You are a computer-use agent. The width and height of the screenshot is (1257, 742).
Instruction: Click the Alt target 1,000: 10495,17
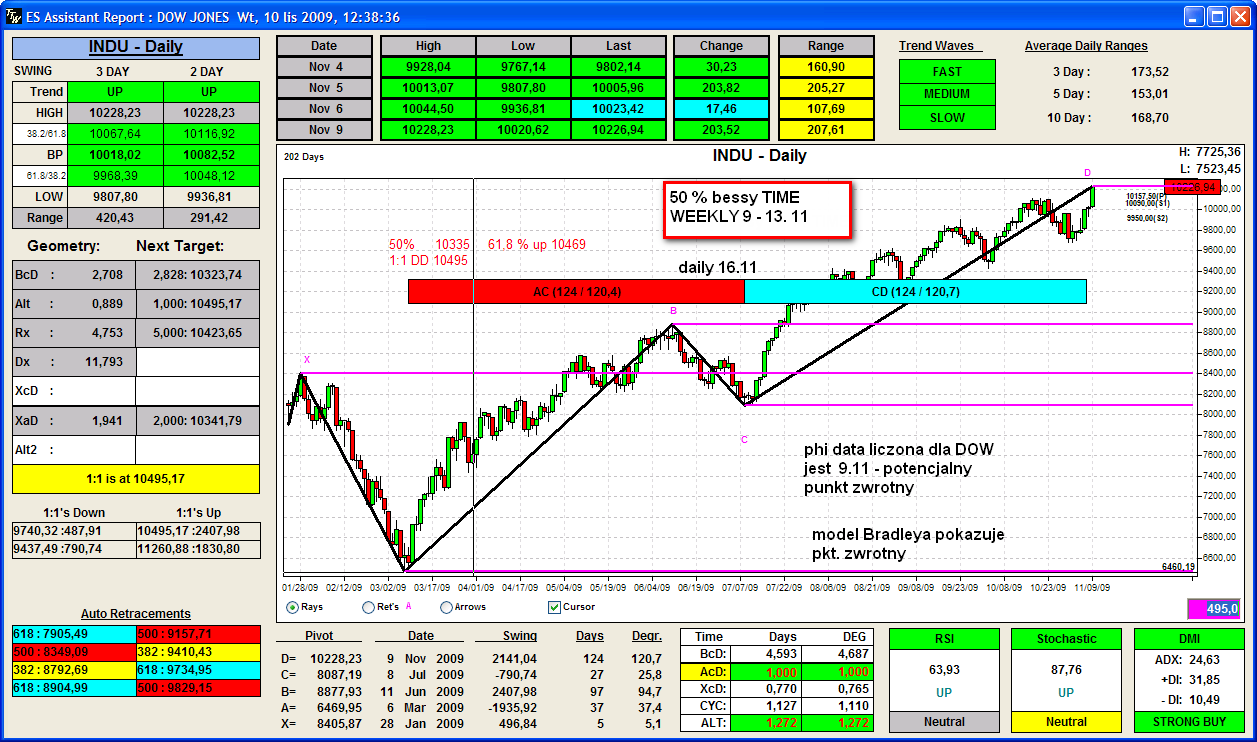pyautogui.click(x=198, y=304)
